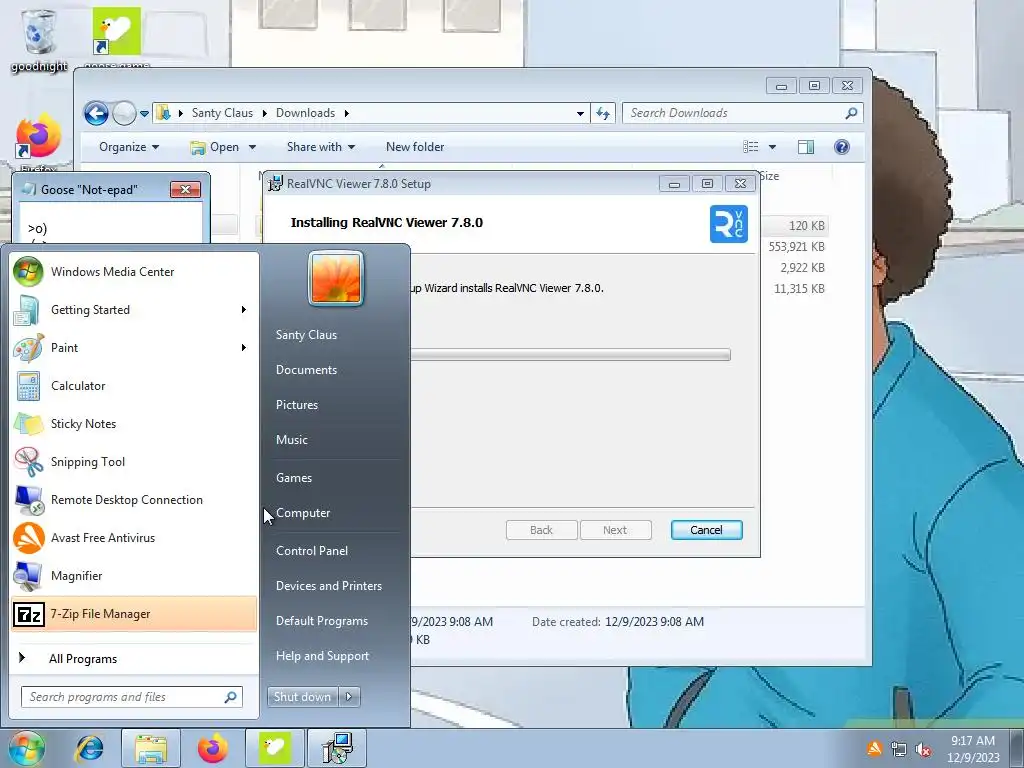Switch to Windows Explorer on the taskbar
The image size is (1024, 768).
(x=151, y=748)
